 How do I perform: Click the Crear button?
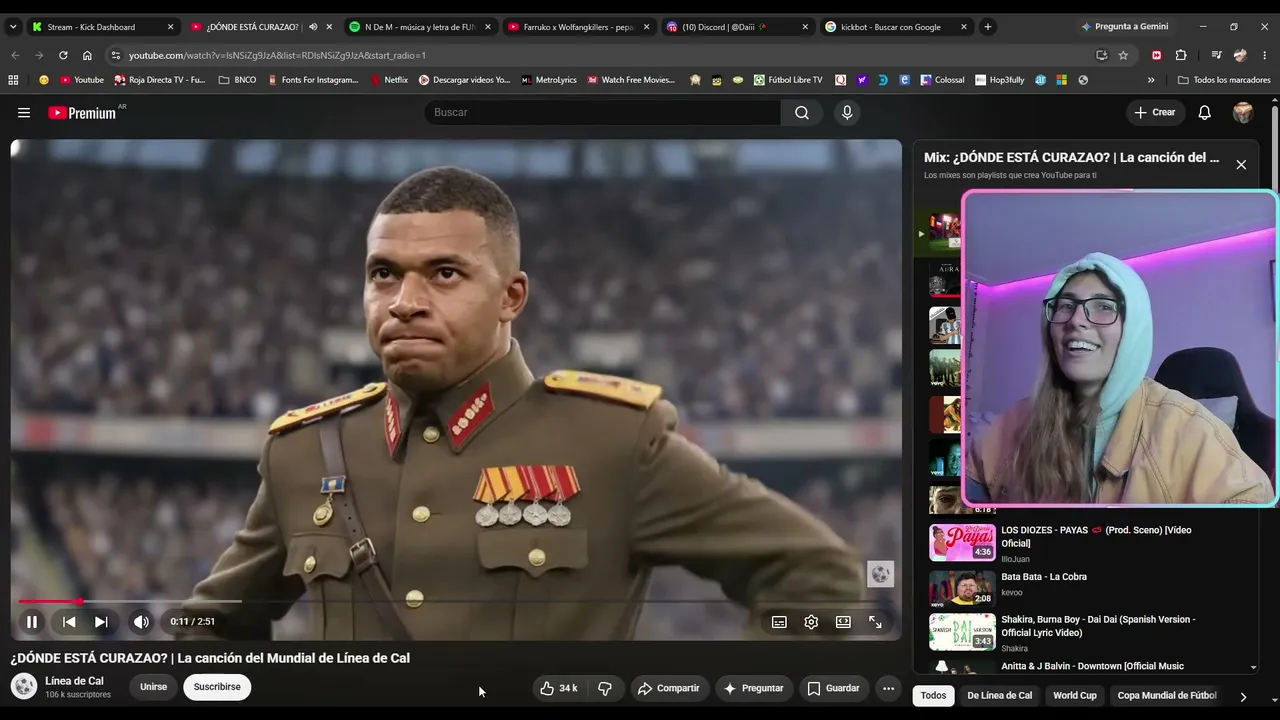click(1155, 113)
